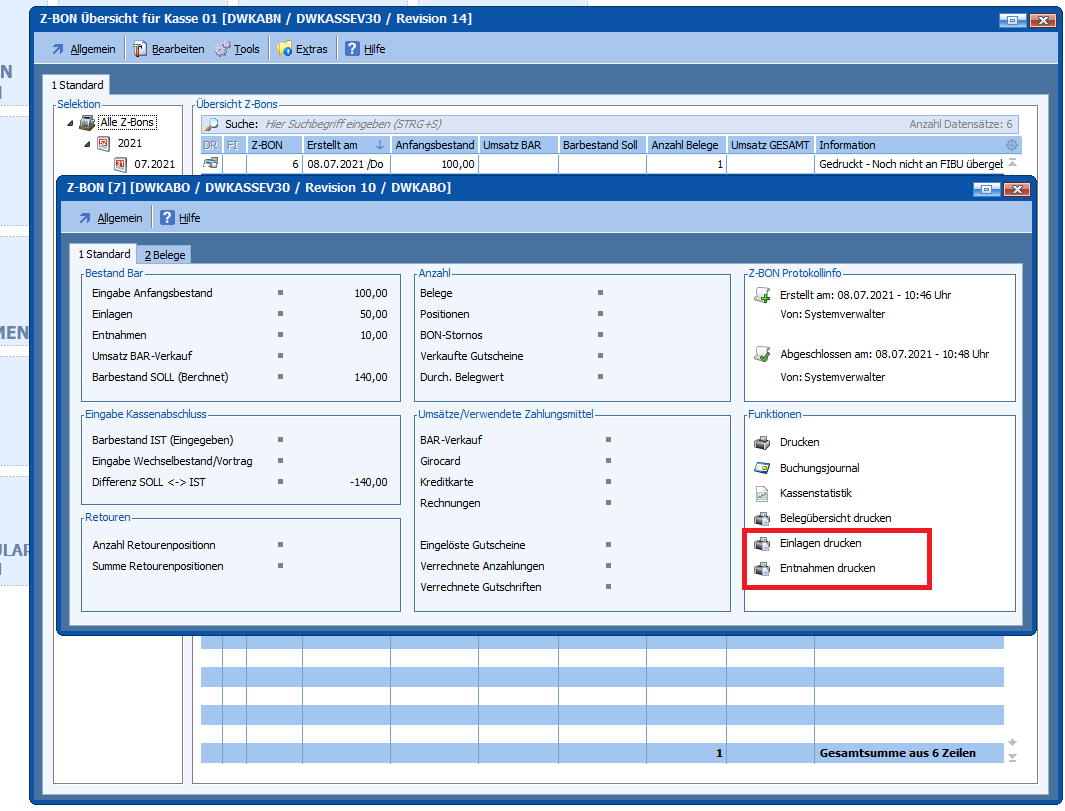
Task: Collapse the Alle Z-Bons tree node
Action: [71, 123]
